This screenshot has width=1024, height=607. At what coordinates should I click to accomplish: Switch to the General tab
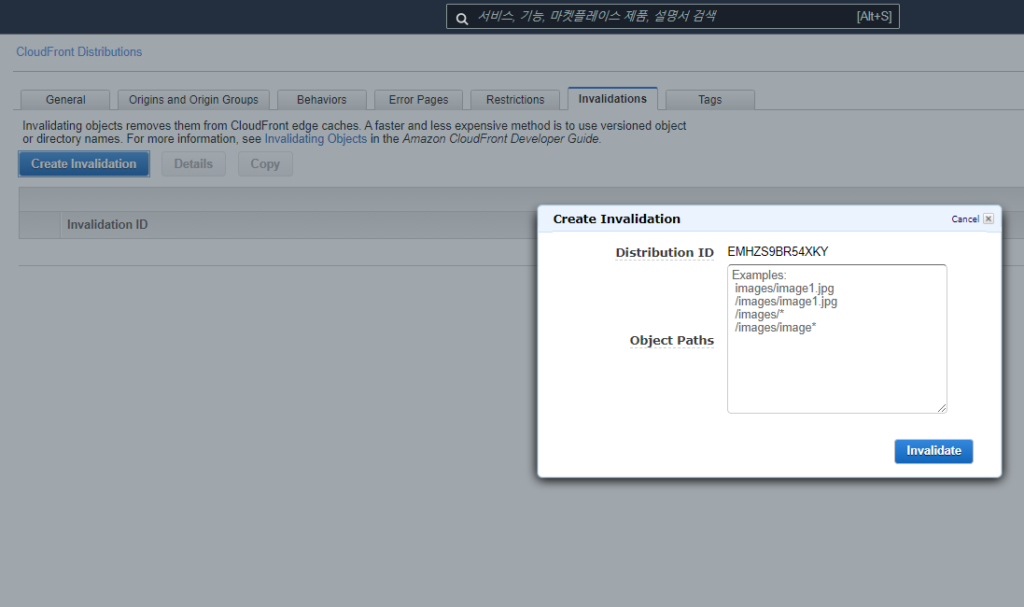(x=65, y=100)
